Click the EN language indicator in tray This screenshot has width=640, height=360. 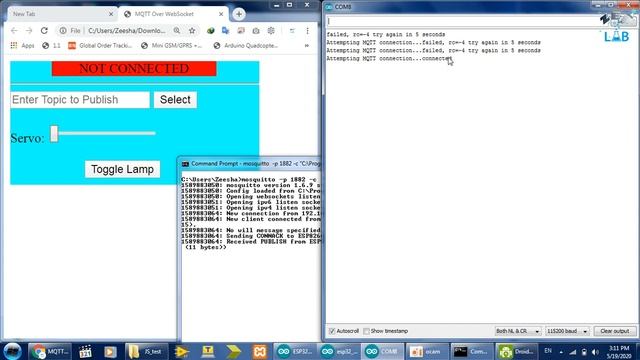(548, 351)
